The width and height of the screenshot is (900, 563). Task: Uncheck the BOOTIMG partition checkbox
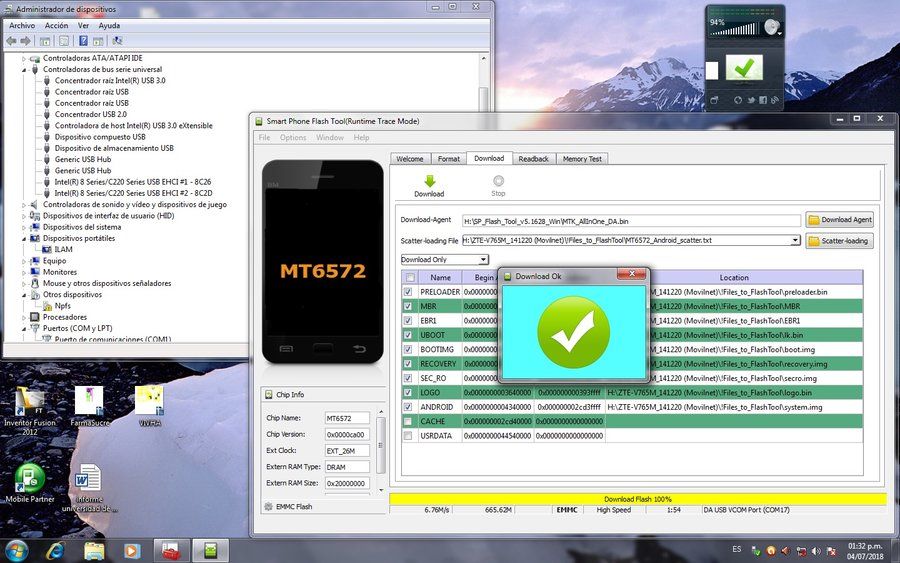tap(408, 349)
